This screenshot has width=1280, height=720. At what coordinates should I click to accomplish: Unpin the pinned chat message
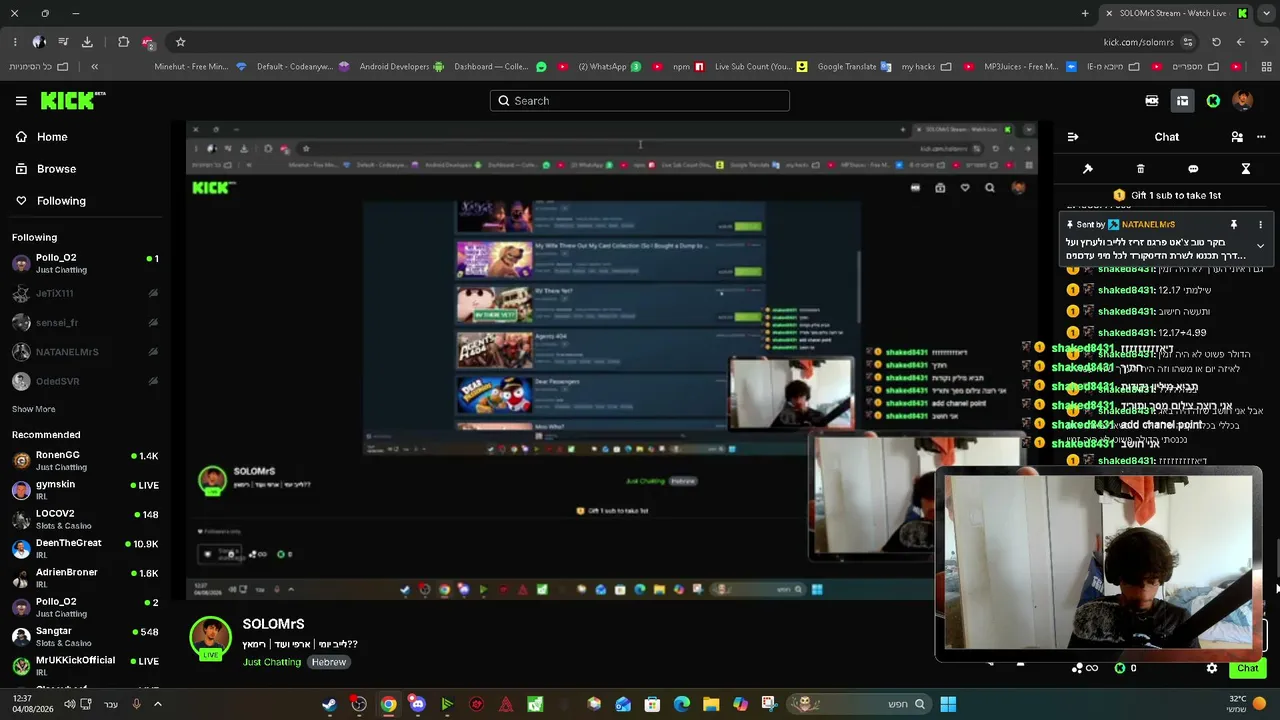[1234, 225]
